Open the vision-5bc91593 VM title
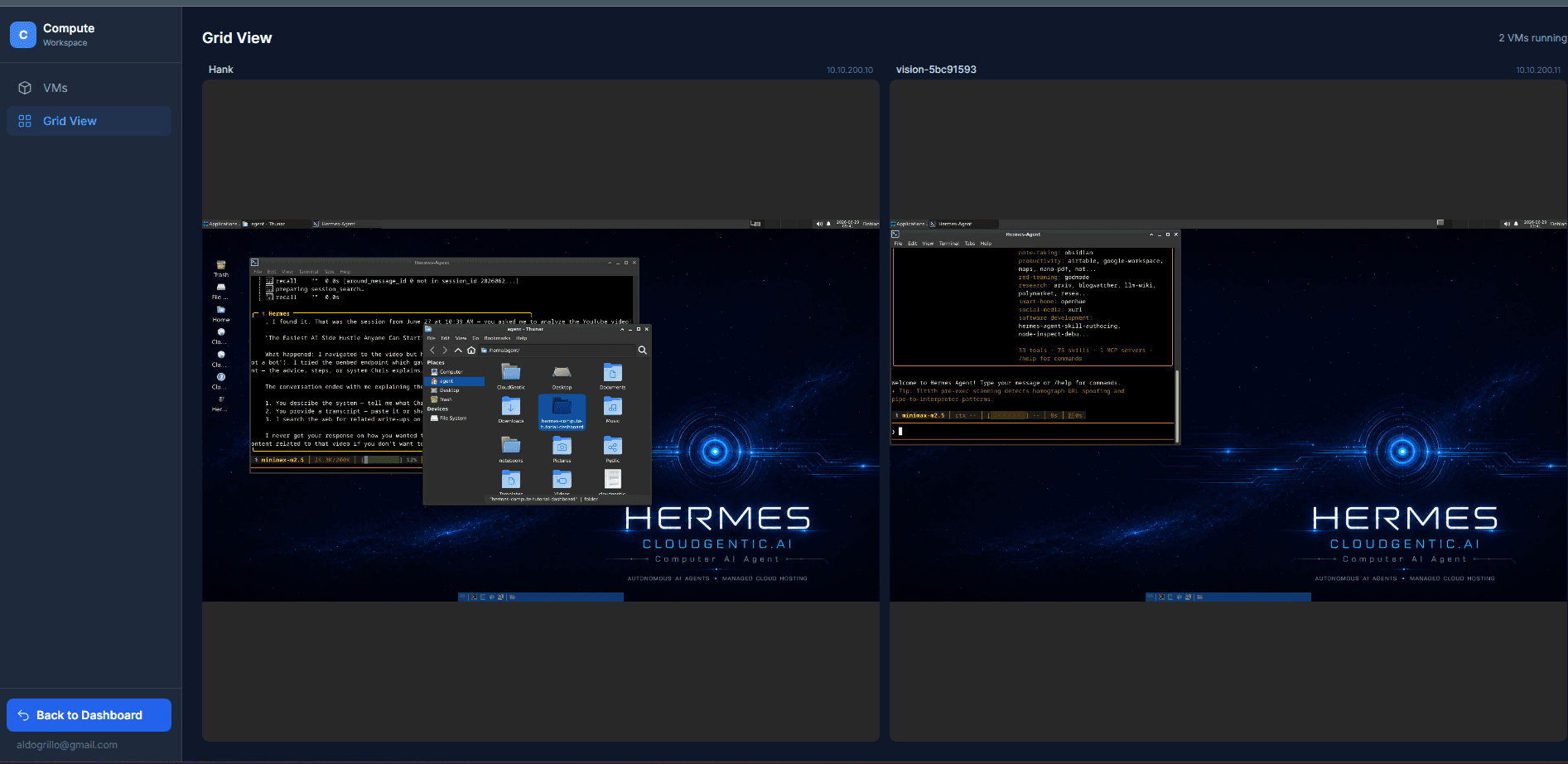This screenshot has height=764, width=1568. point(936,70)
